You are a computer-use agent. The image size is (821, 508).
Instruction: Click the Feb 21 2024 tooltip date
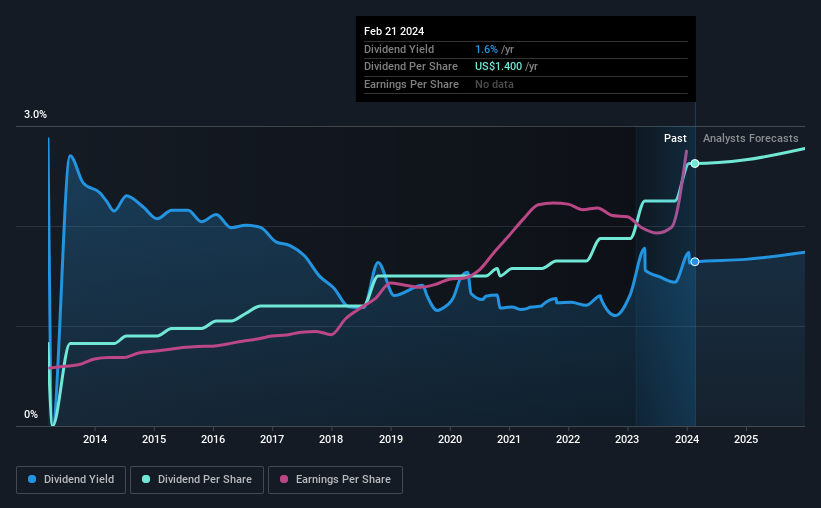[394, 31]
